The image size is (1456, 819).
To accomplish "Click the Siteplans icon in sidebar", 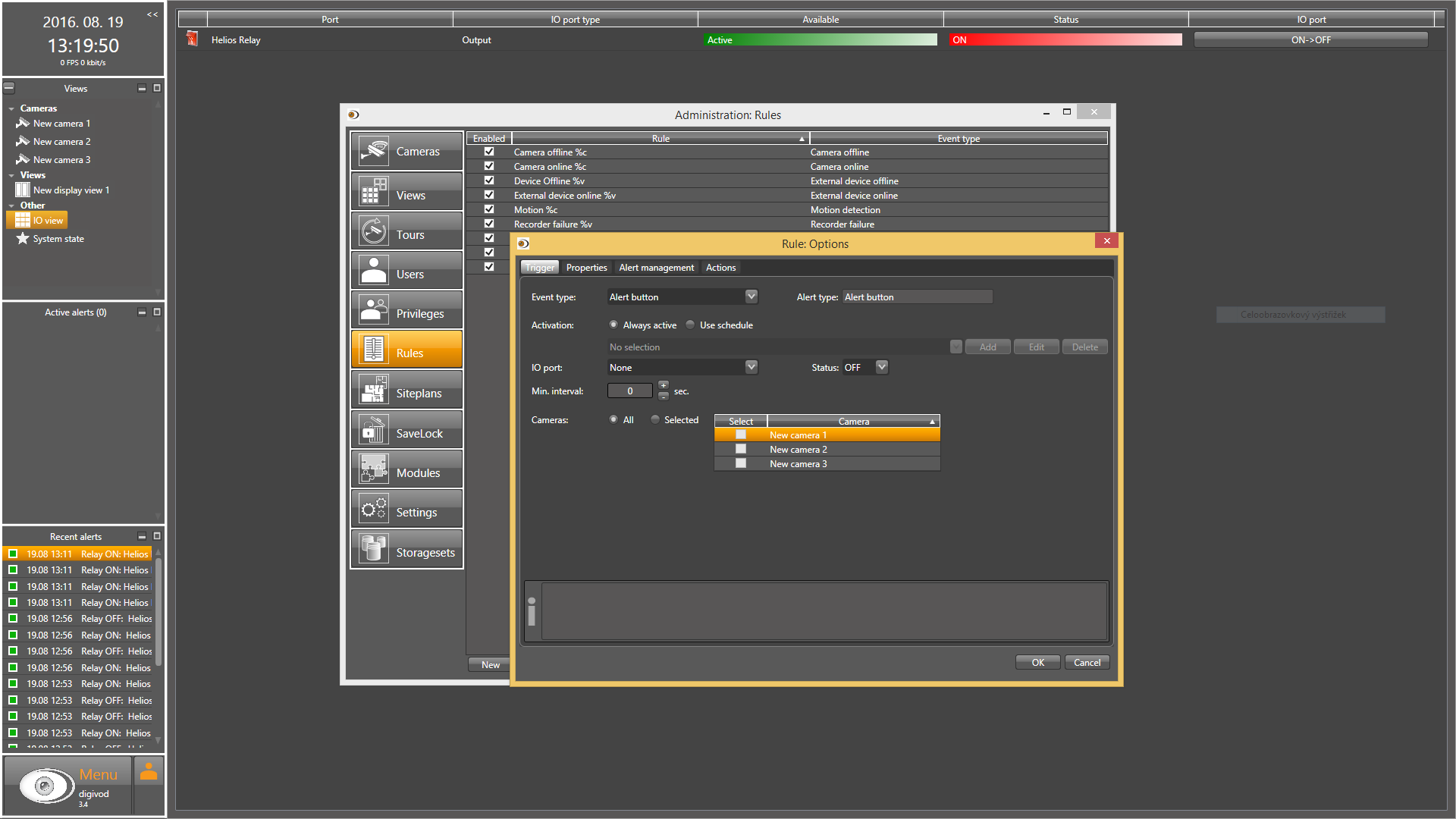I will pyautogui.click(x=374, y=390).
